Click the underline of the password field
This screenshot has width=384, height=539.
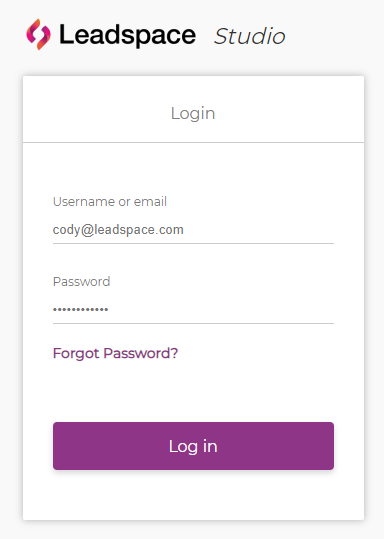point(193,323)
